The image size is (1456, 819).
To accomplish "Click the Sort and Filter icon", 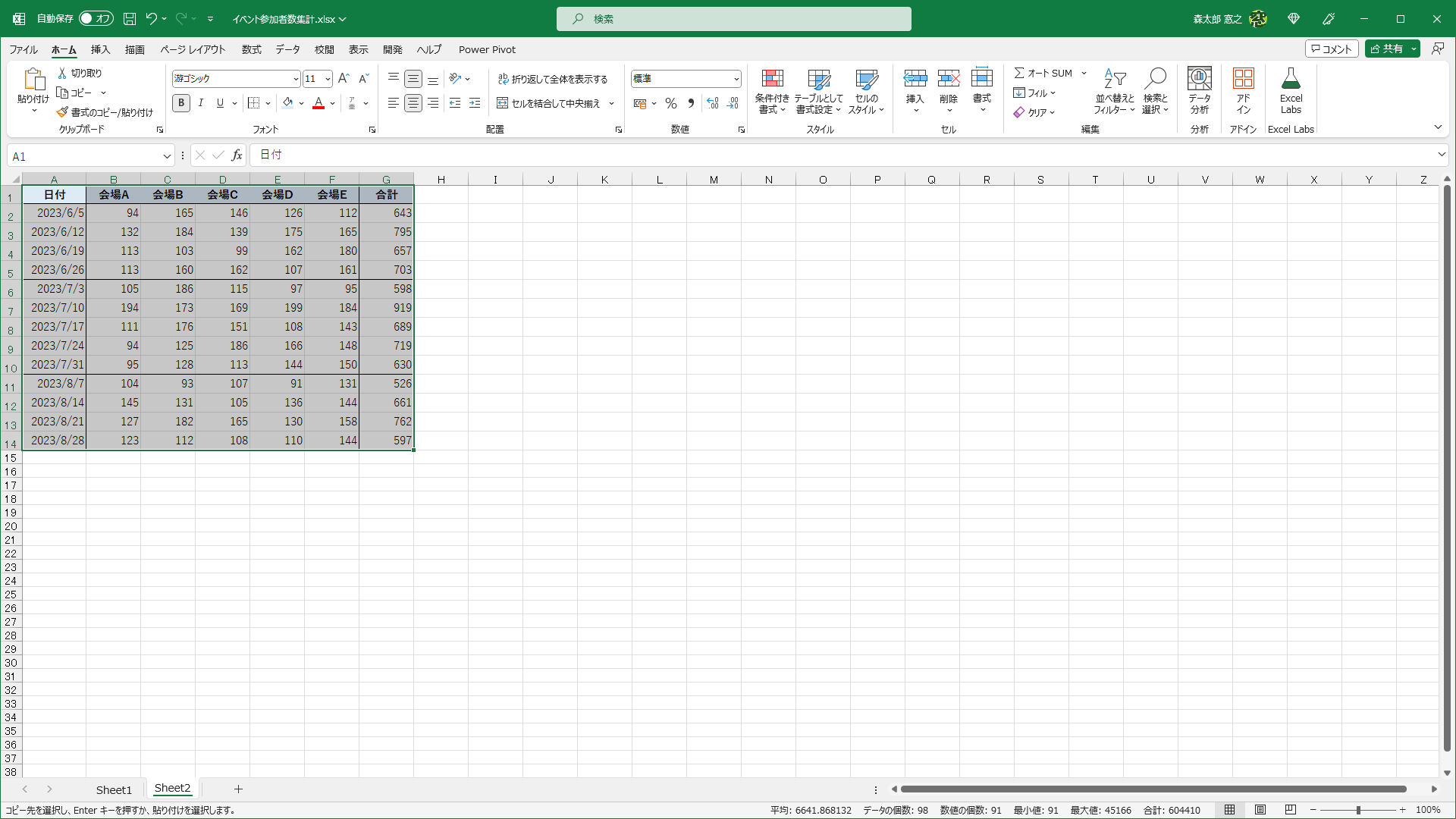I will pos(1114,79).
